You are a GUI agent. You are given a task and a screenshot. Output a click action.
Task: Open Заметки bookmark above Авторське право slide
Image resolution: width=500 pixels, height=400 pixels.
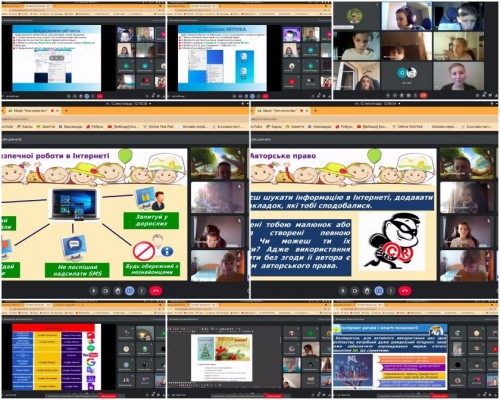(295, 127)
